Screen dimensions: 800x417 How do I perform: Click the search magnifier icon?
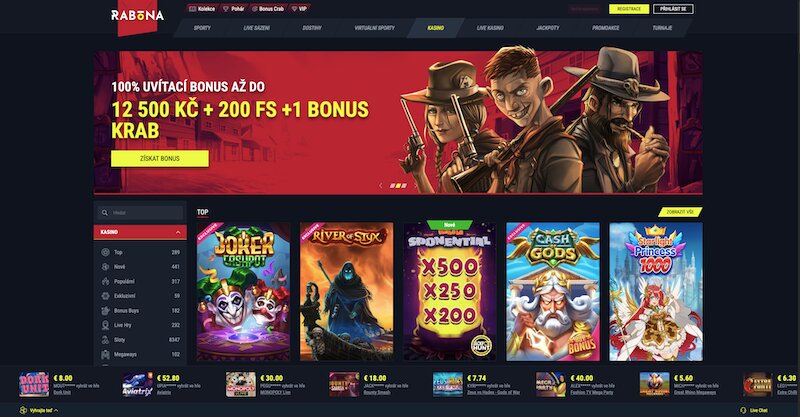(105, 213)
